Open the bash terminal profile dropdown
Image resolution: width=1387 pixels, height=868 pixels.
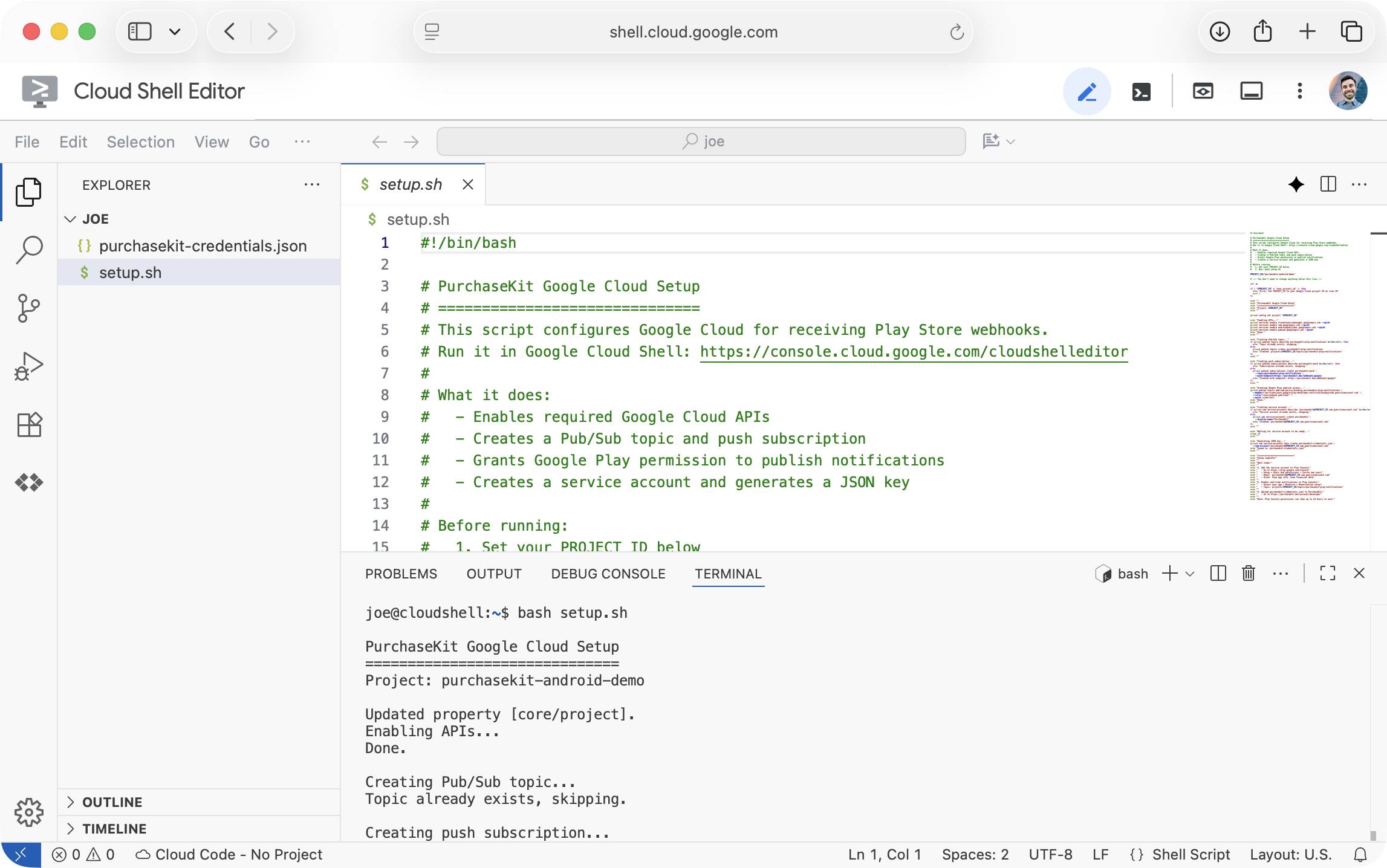[1190, 573]
